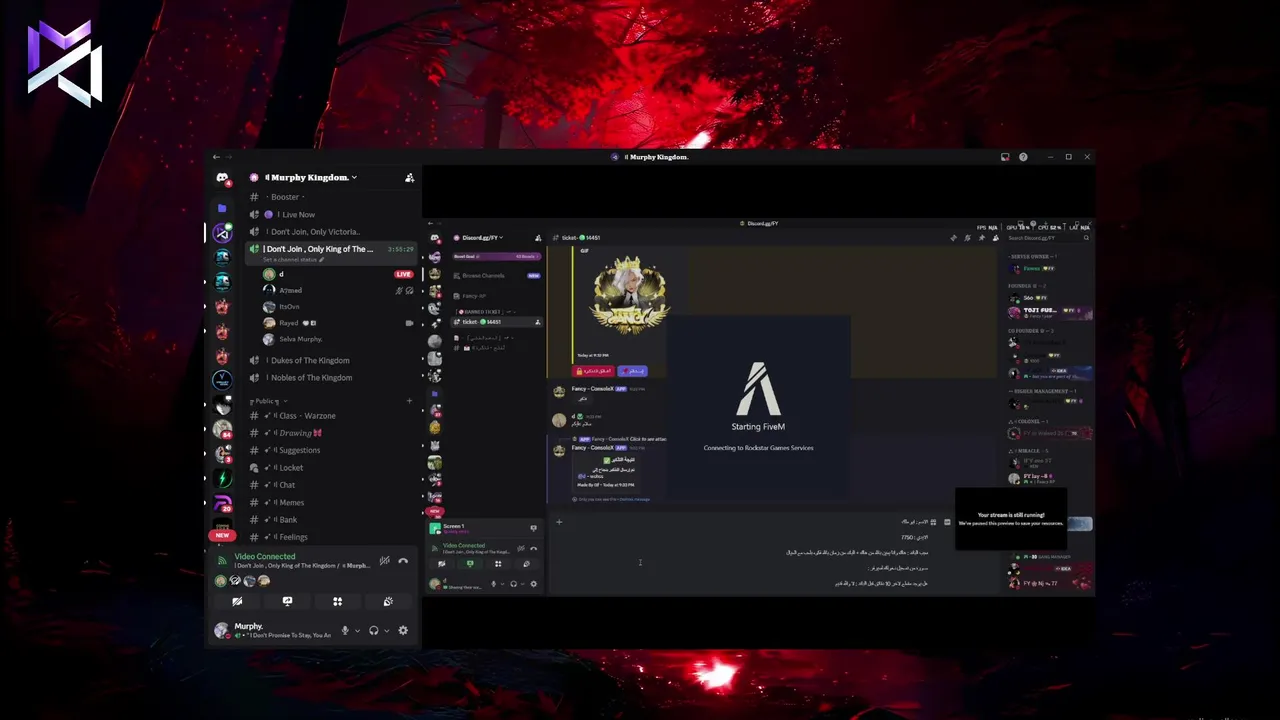Image resolution: width=1280 pixels, height=720 pixels.
Task: Toggle noise suppression in voice panel
Action: pos(384,561)
